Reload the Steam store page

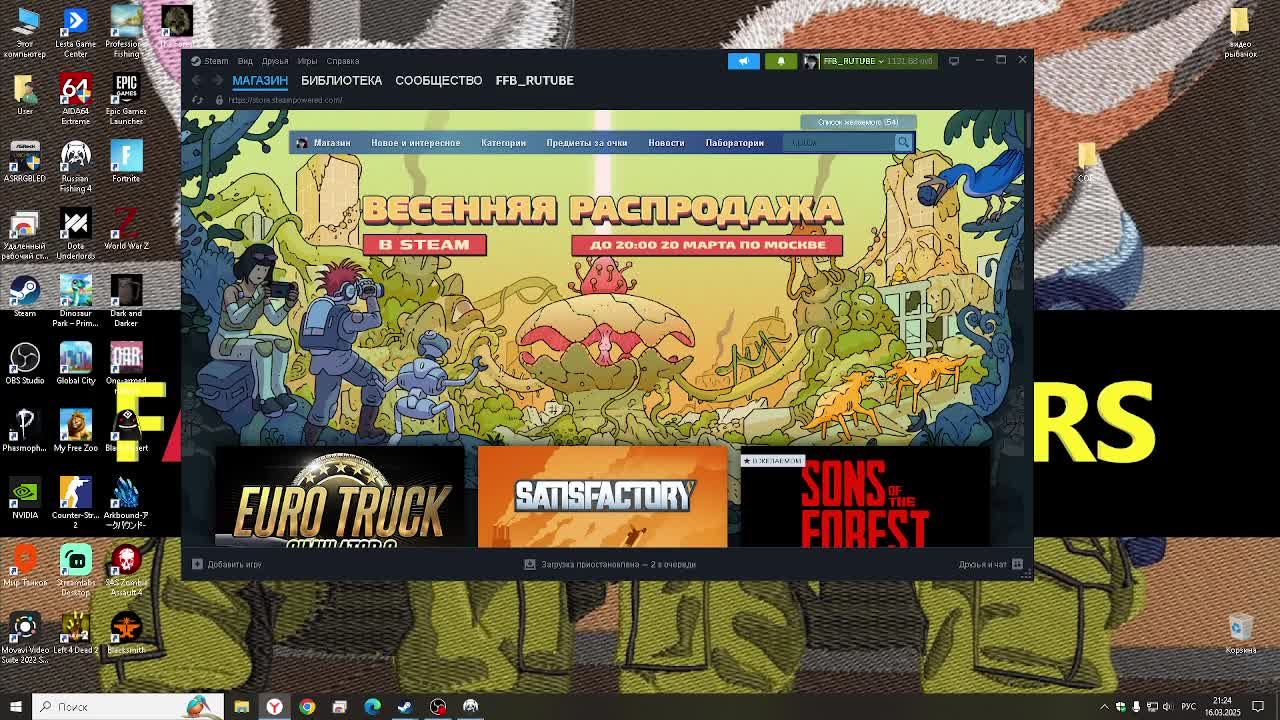coord(197,100)
